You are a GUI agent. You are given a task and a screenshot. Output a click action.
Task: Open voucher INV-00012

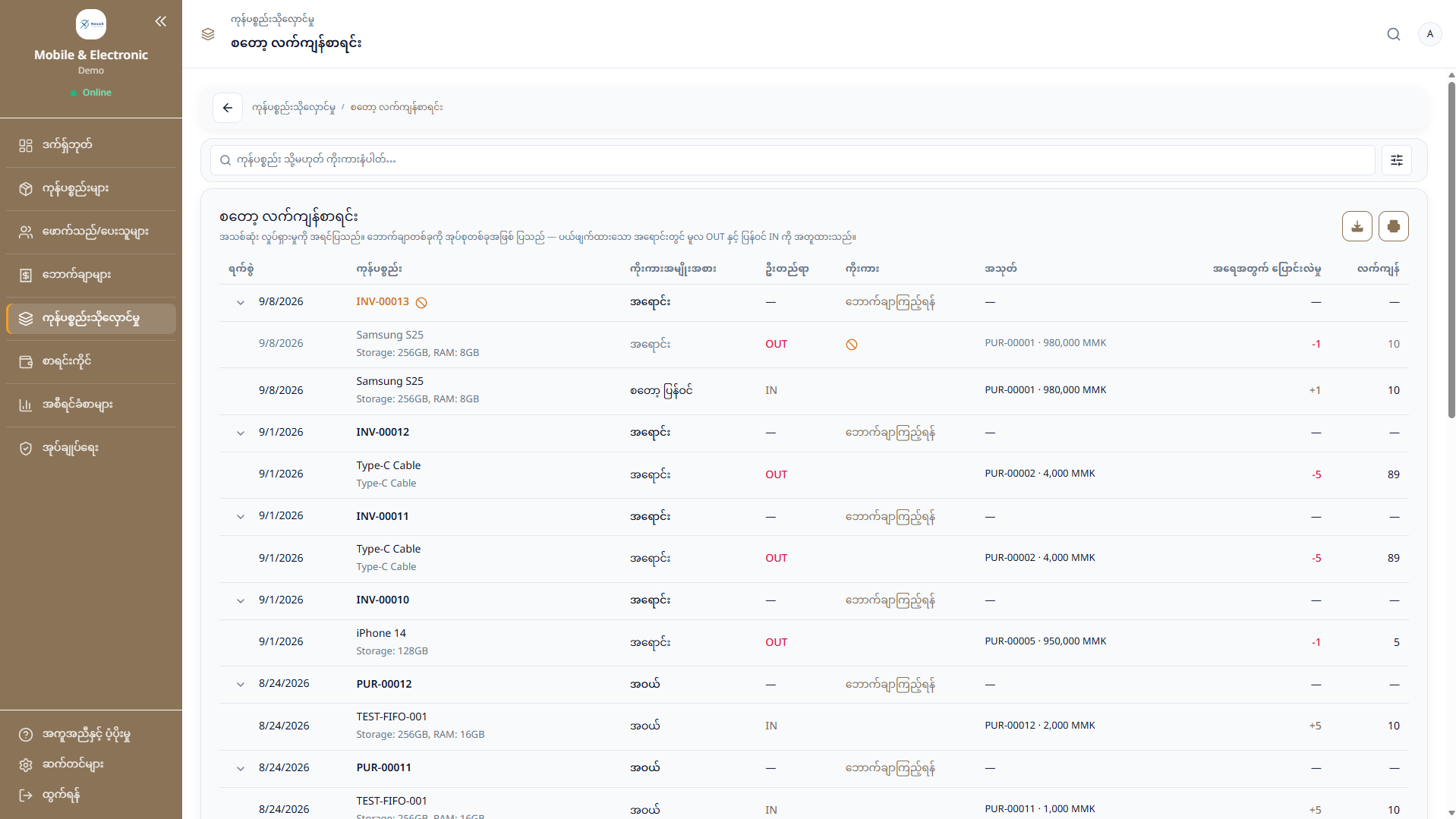point(383,432)
